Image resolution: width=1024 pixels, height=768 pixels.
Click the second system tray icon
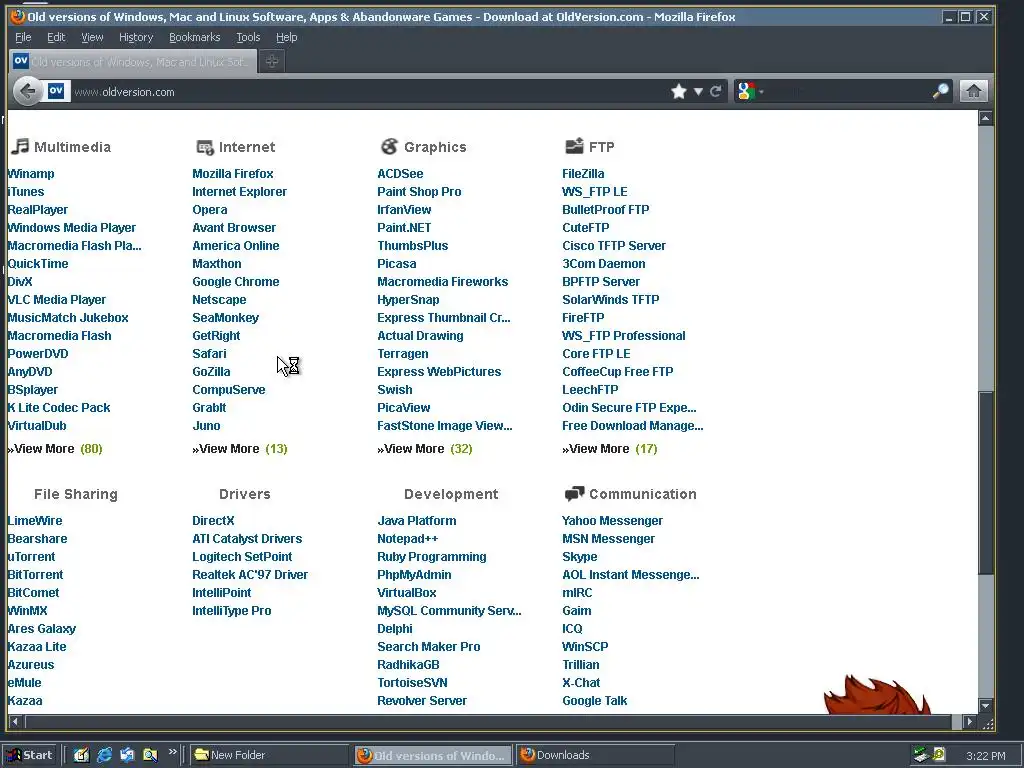[x=938, y=754]
